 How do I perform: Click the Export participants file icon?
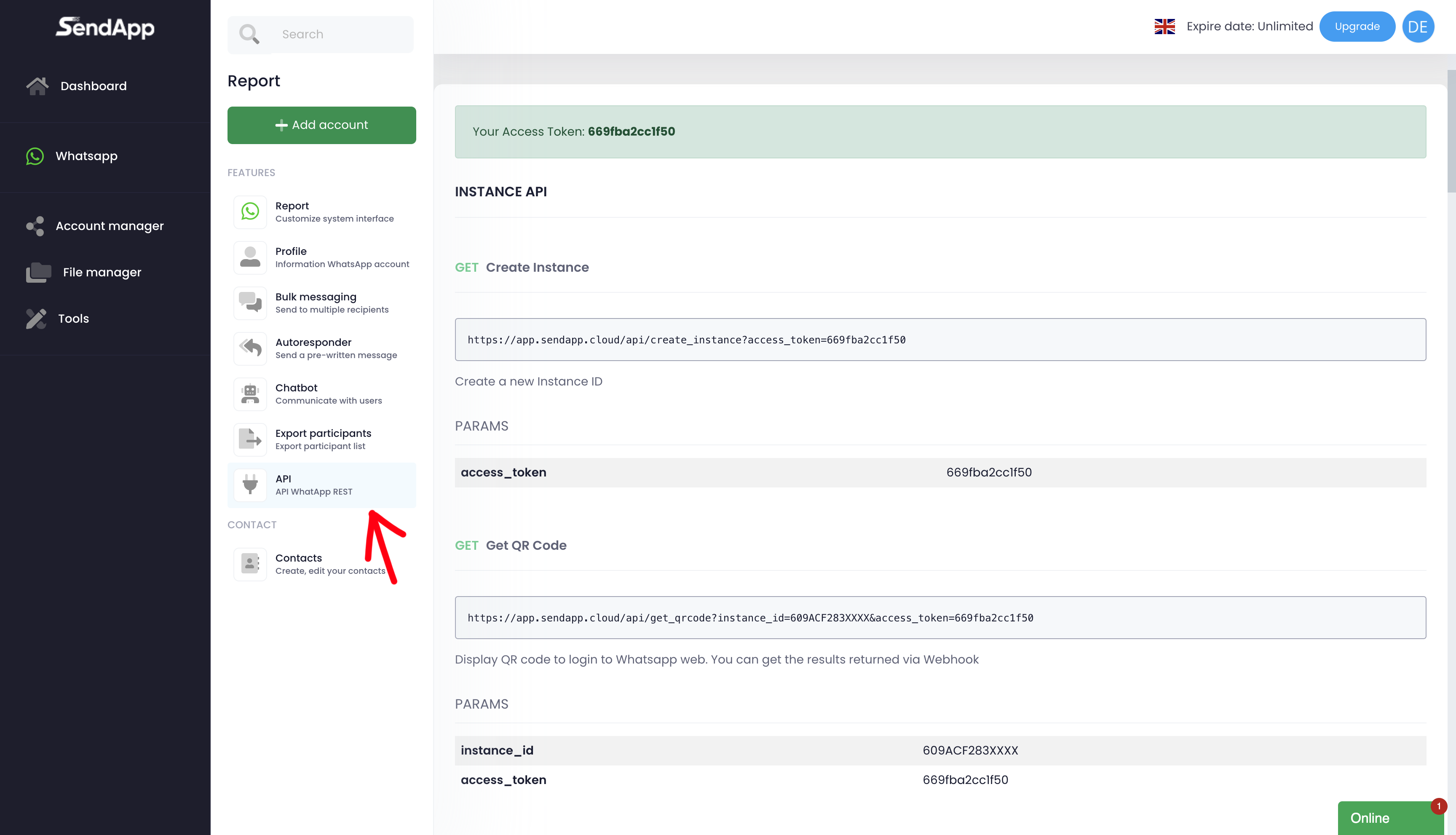tap(250, 439)
